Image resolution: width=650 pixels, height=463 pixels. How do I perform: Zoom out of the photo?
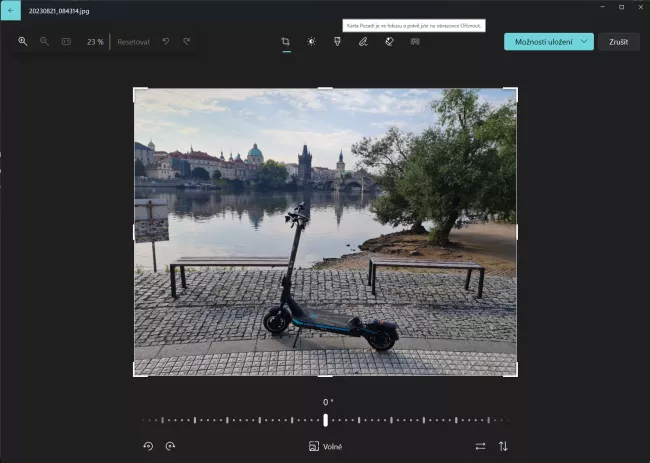pyautogui.click(x=44, y=42)
